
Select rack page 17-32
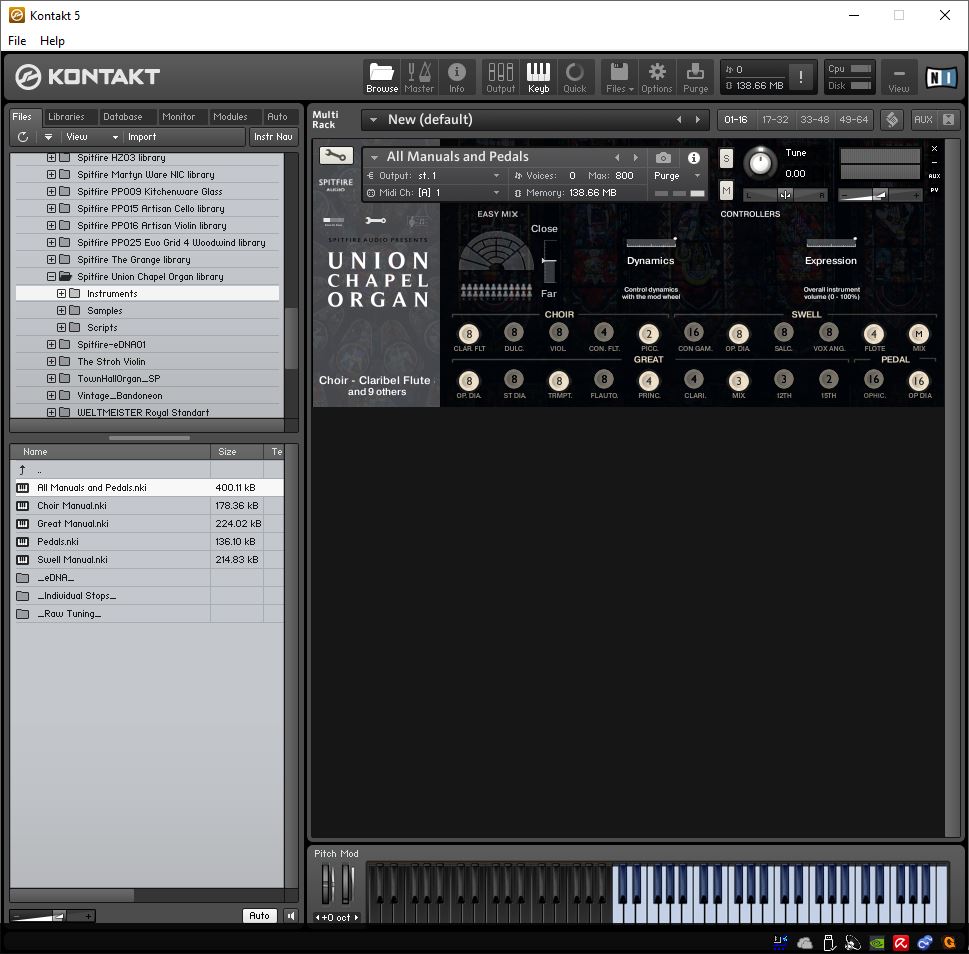point(775,119)
